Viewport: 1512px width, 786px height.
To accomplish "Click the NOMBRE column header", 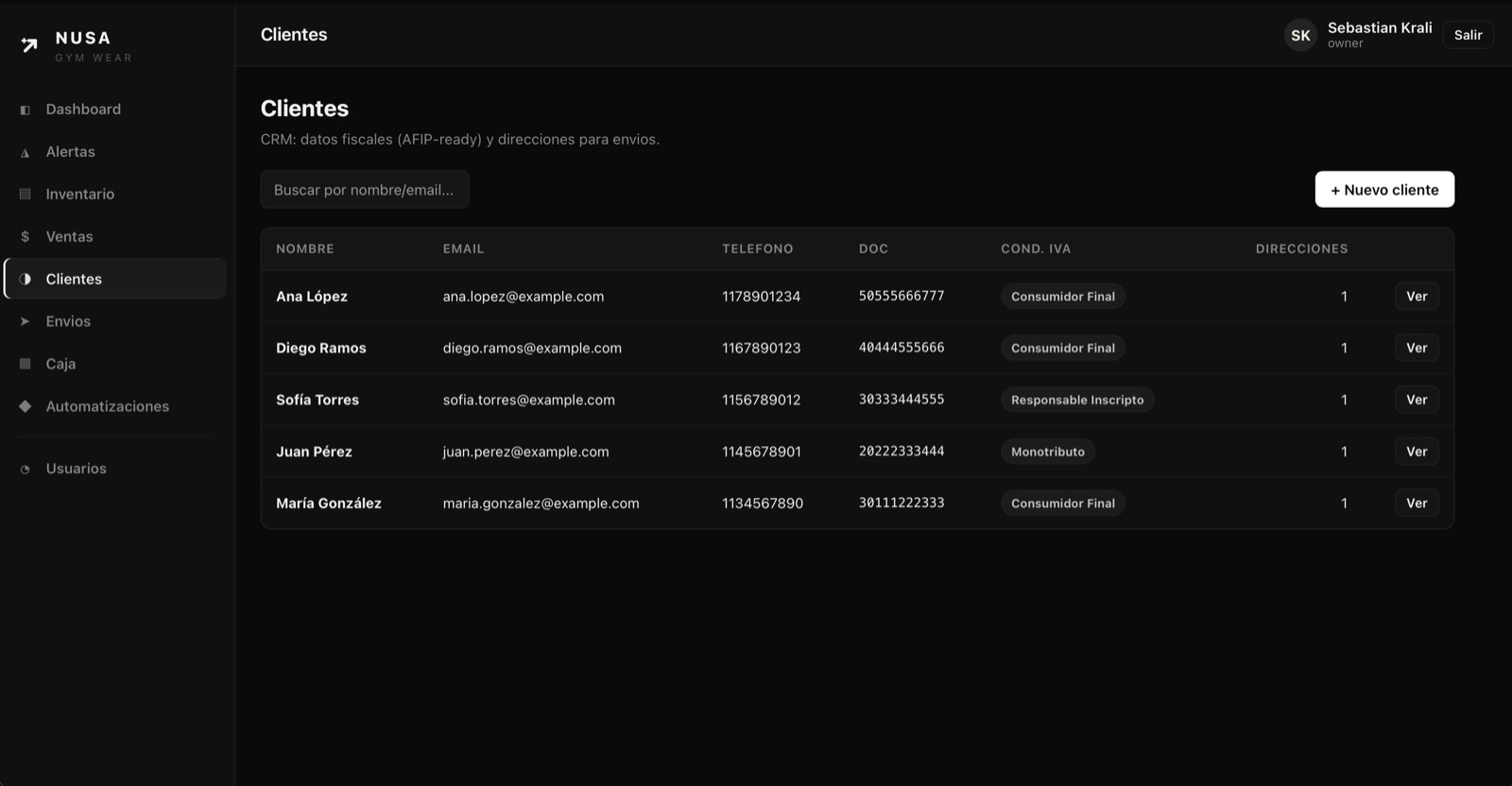I will pos(305,249).
